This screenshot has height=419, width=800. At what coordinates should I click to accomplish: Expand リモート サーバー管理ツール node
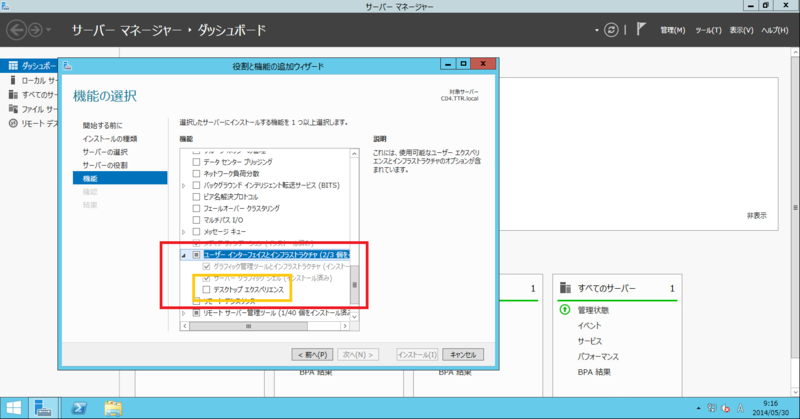(184, 313)
